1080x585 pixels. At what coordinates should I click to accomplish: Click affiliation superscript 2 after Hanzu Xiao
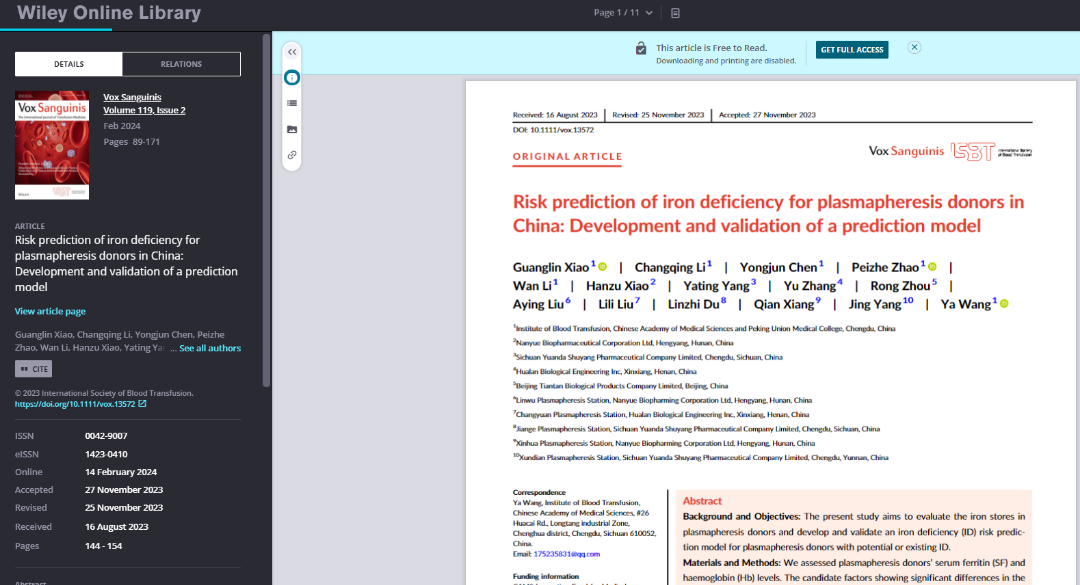click(653, 281)
